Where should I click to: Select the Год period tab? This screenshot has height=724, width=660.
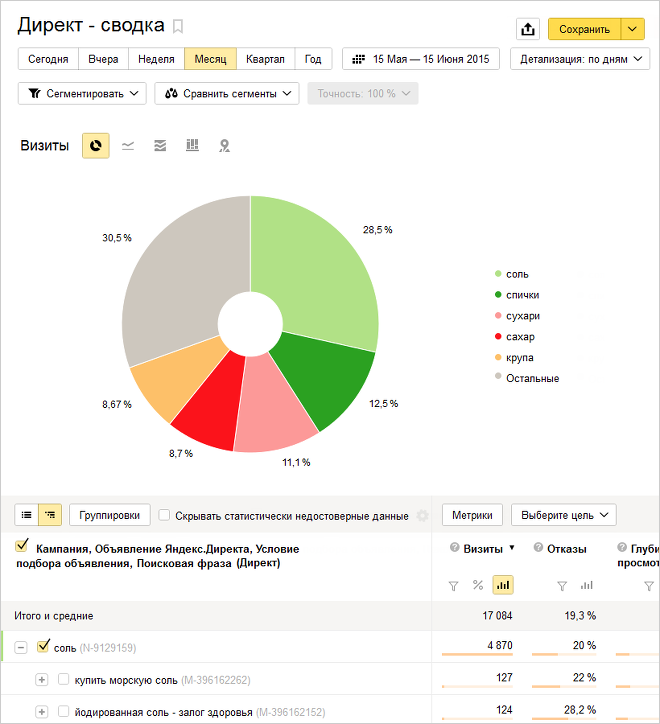(313, 59)
